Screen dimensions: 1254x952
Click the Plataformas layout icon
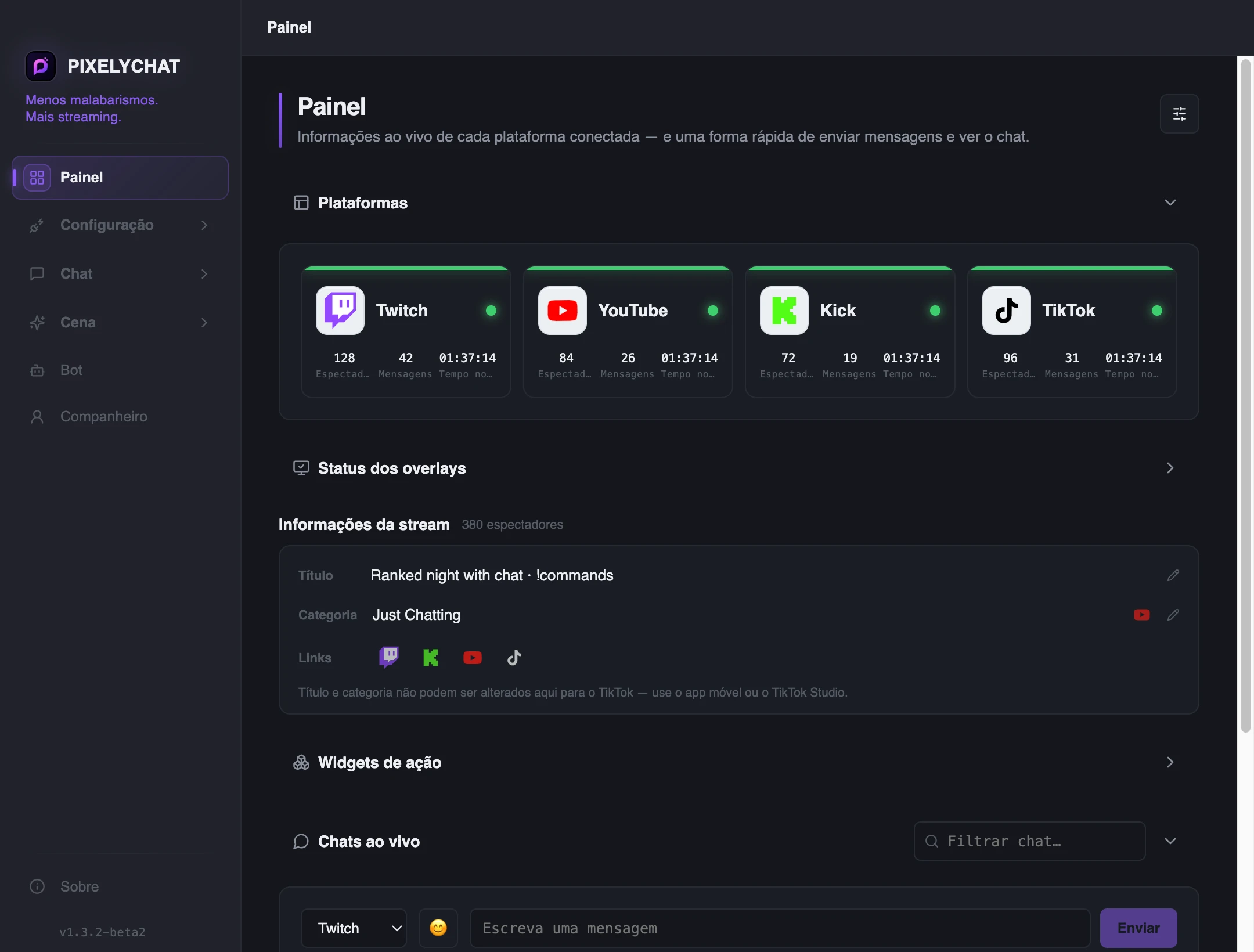(x=301, y=203)
